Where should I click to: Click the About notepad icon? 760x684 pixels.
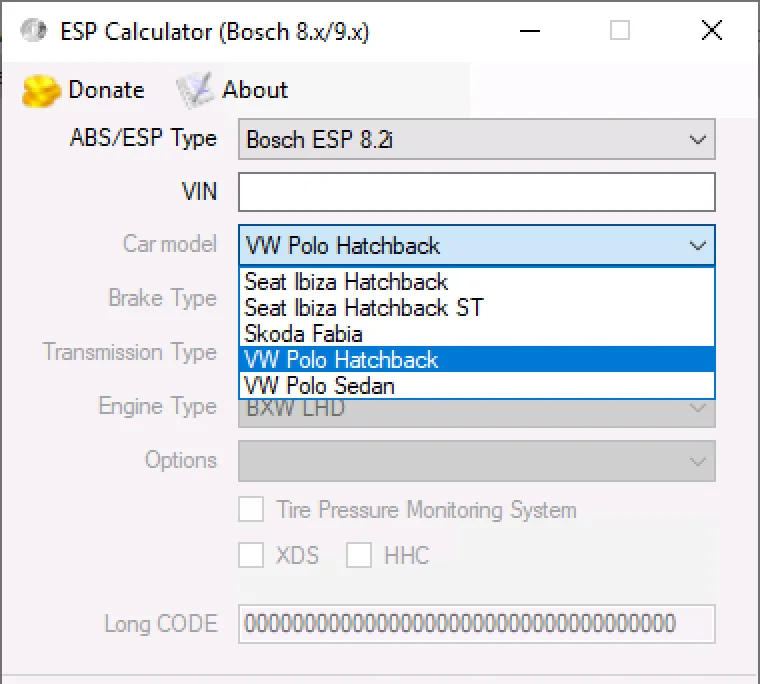click(195, 90)
